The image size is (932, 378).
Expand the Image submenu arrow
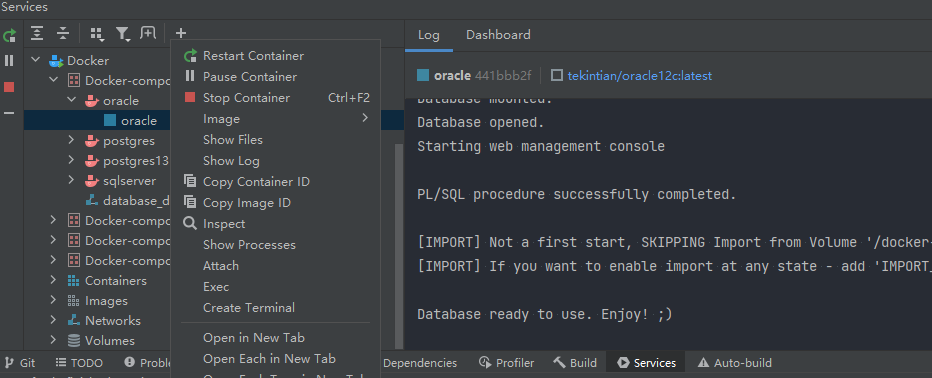tap(365, 118)
